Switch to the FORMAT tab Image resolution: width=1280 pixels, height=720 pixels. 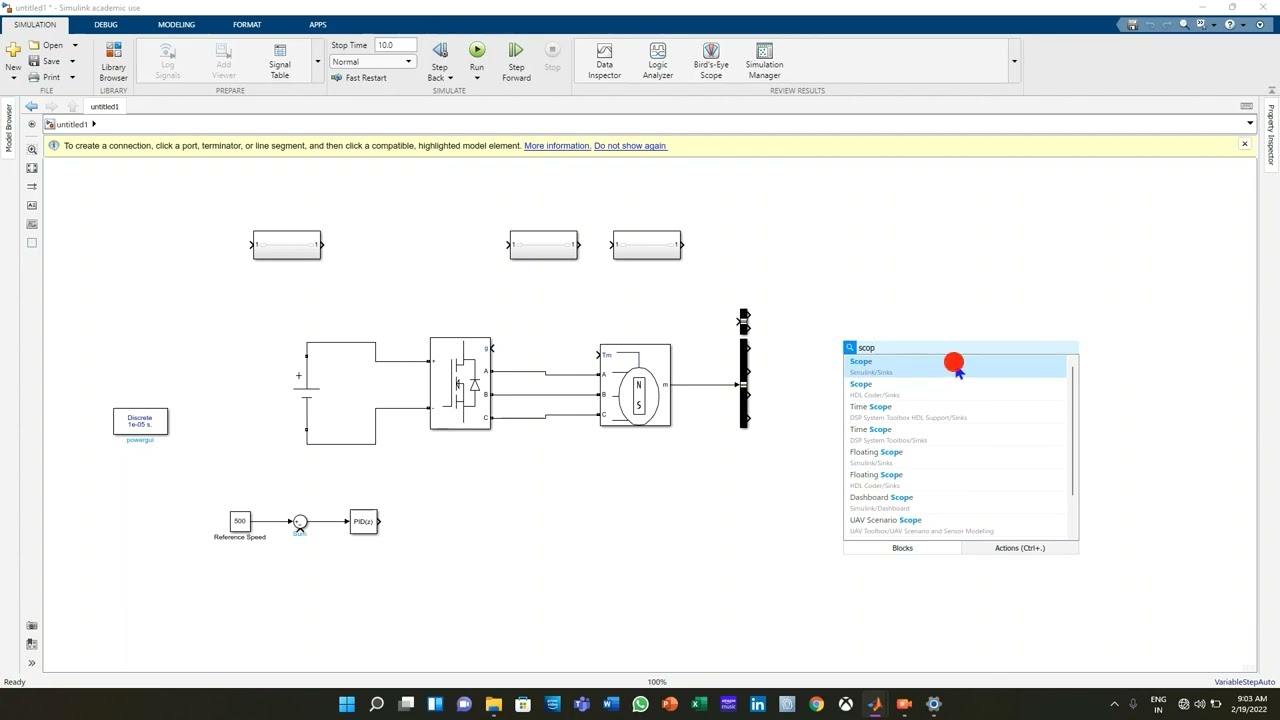pyautogui.click(x=247, y=24)
